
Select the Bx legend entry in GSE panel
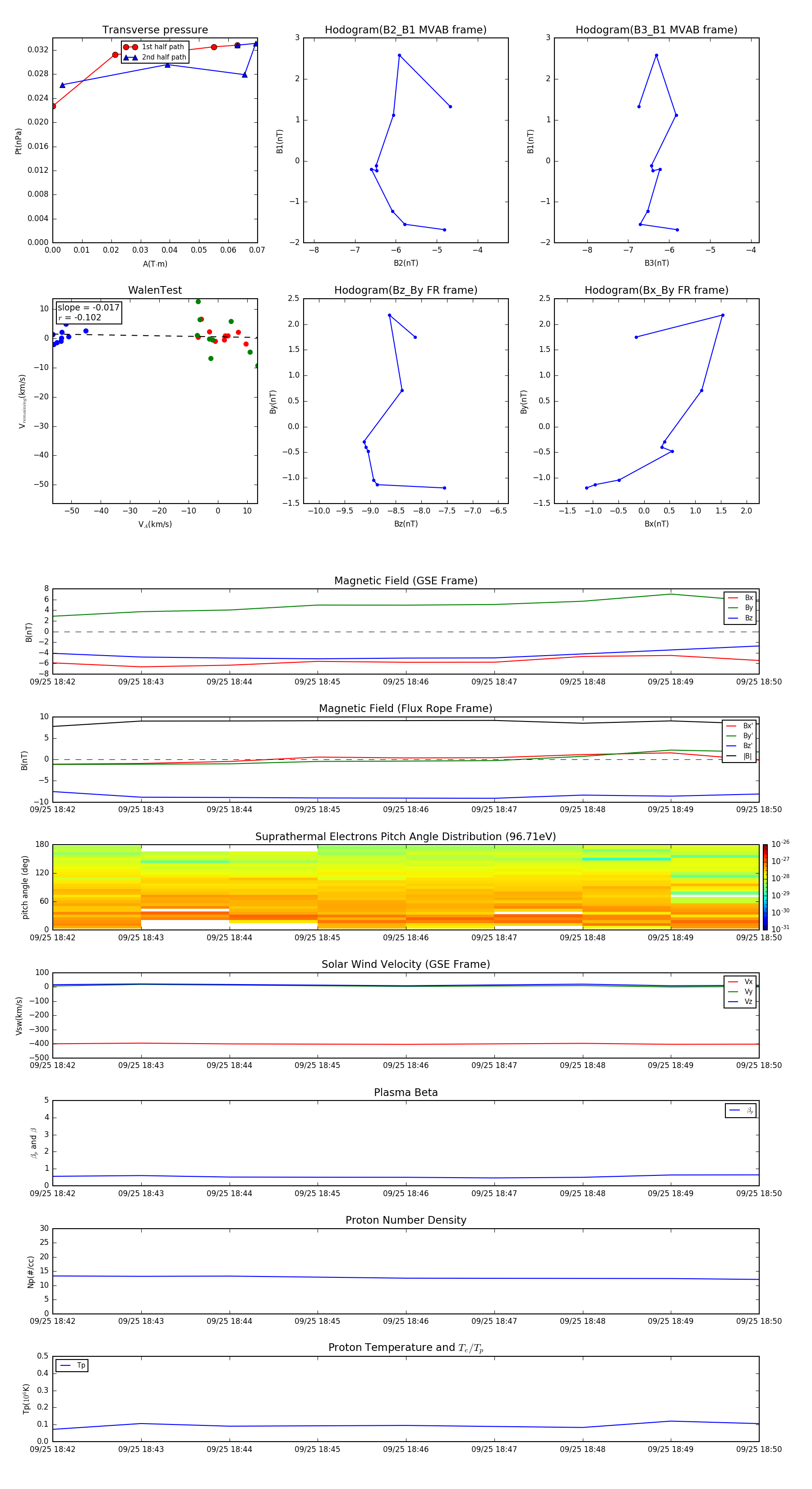coord(740,598)
